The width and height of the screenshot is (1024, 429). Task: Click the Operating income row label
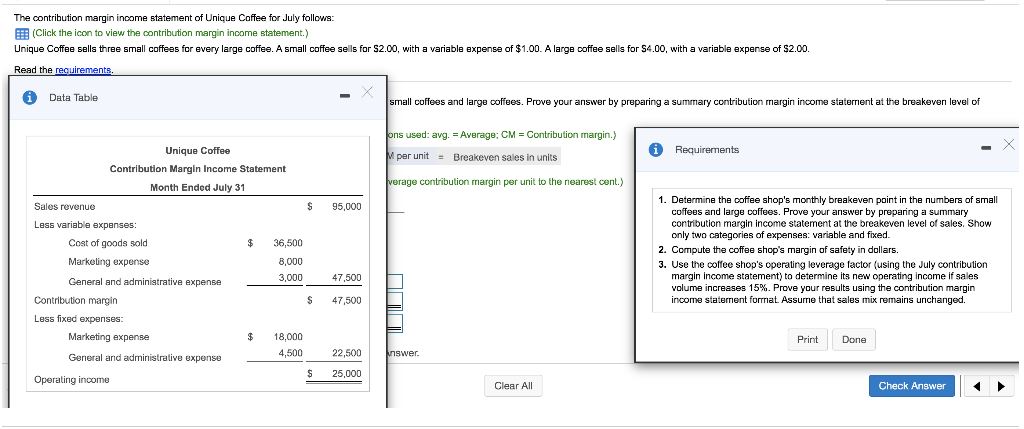[72, 380]
